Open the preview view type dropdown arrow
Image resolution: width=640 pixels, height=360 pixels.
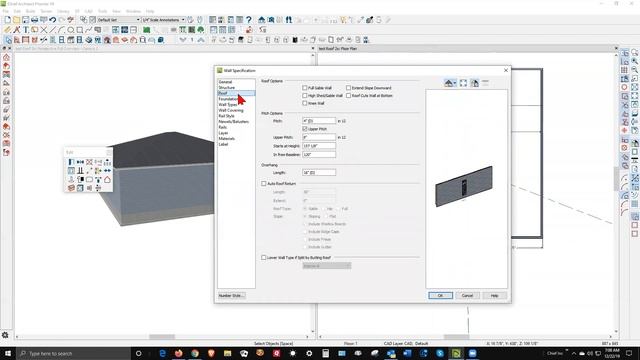455,83
